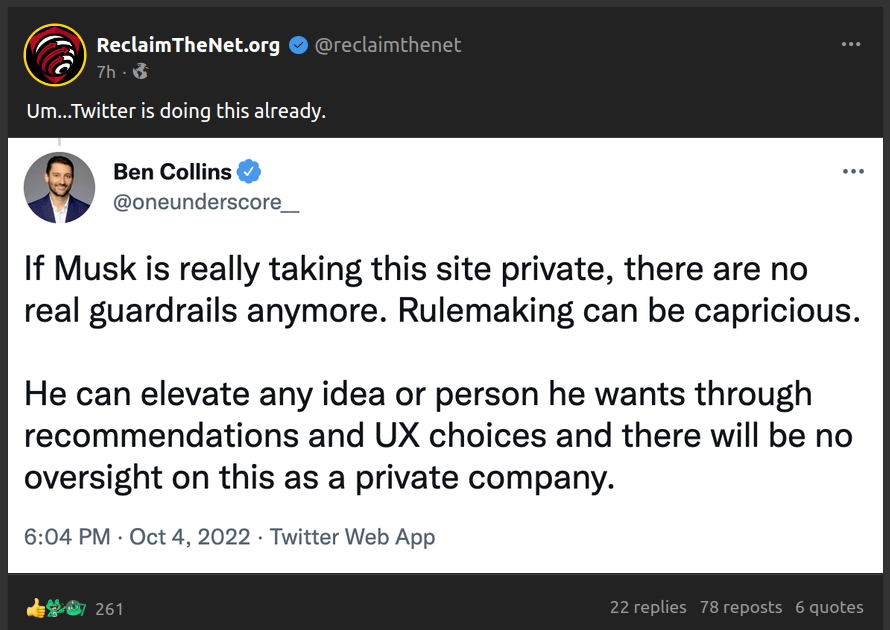Viewport: 890px width, 630px height.
Task: Click the thumbs-up reaction emoji
Action: point(36,608)
